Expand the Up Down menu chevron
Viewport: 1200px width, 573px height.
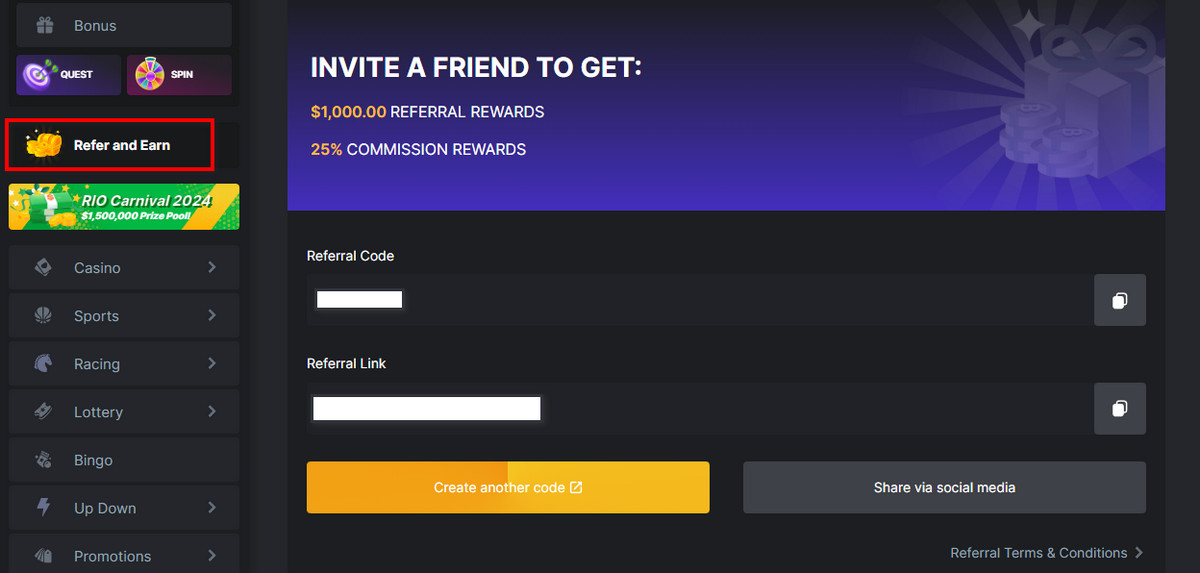pyautogui.click(x=212, y=507)
